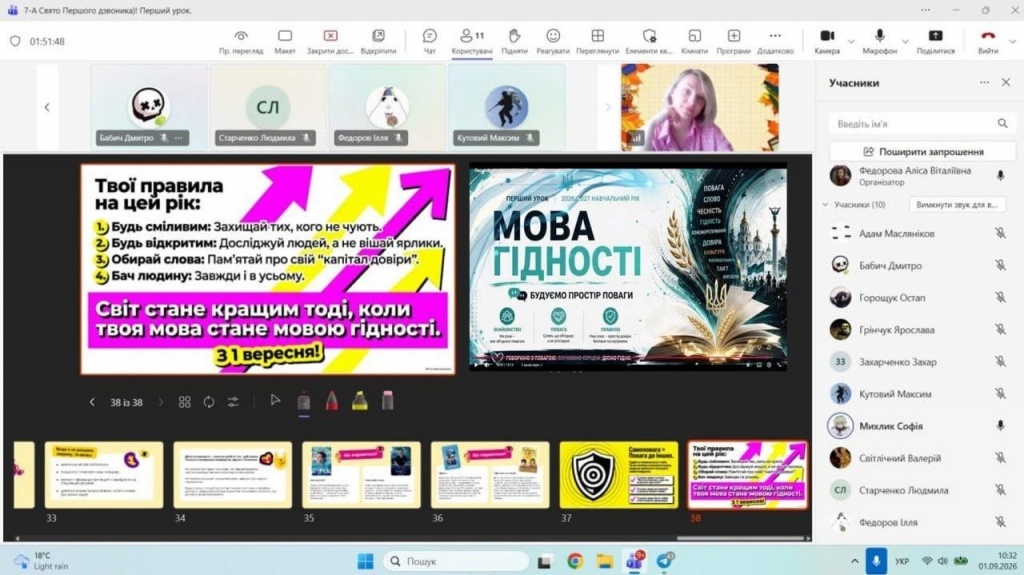Expand microphone options arrow
Image resolution: width=1024 pixels, height=575 pixels.
point(905,42)
